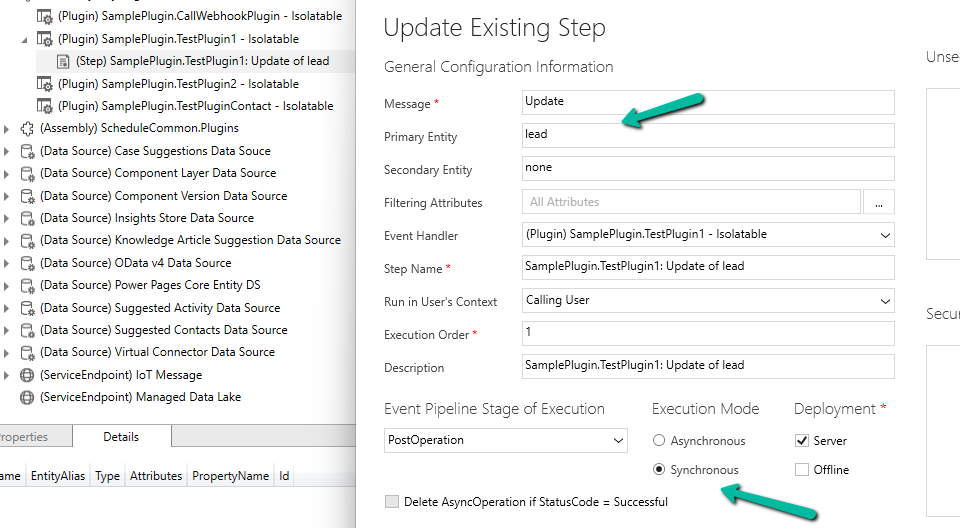Viewport: 960px width, 528px height.
Task: Click the TestPlugin1 plugin icon
Action: click(45, 40)
